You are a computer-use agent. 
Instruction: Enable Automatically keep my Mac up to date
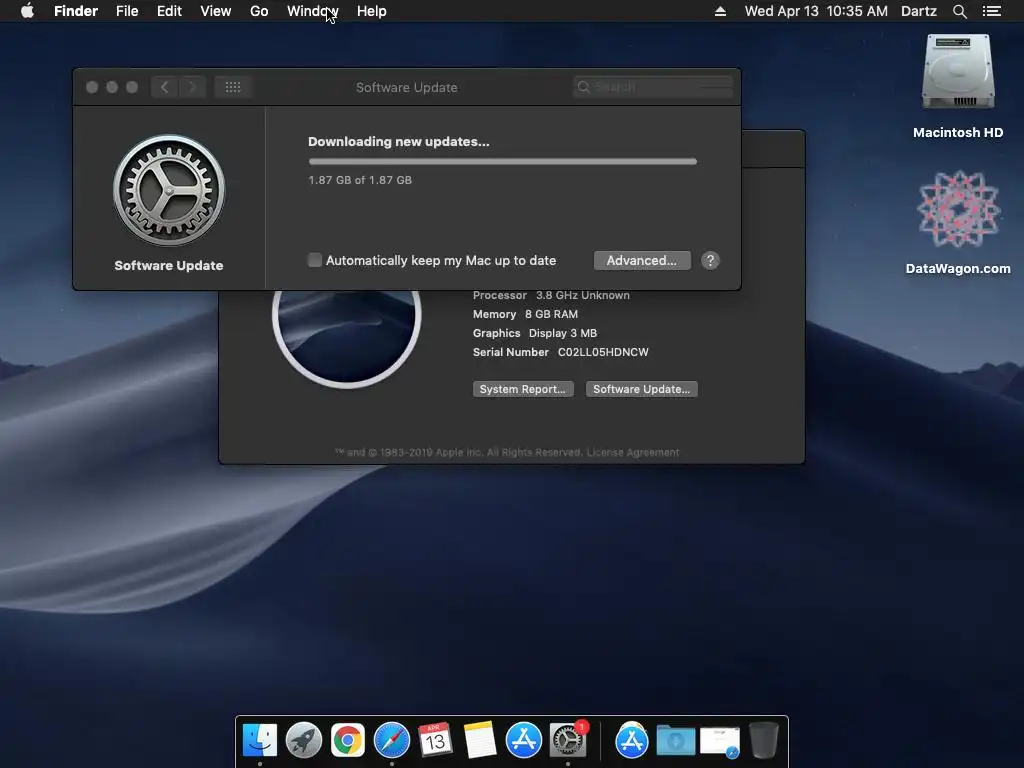[315, 260]
